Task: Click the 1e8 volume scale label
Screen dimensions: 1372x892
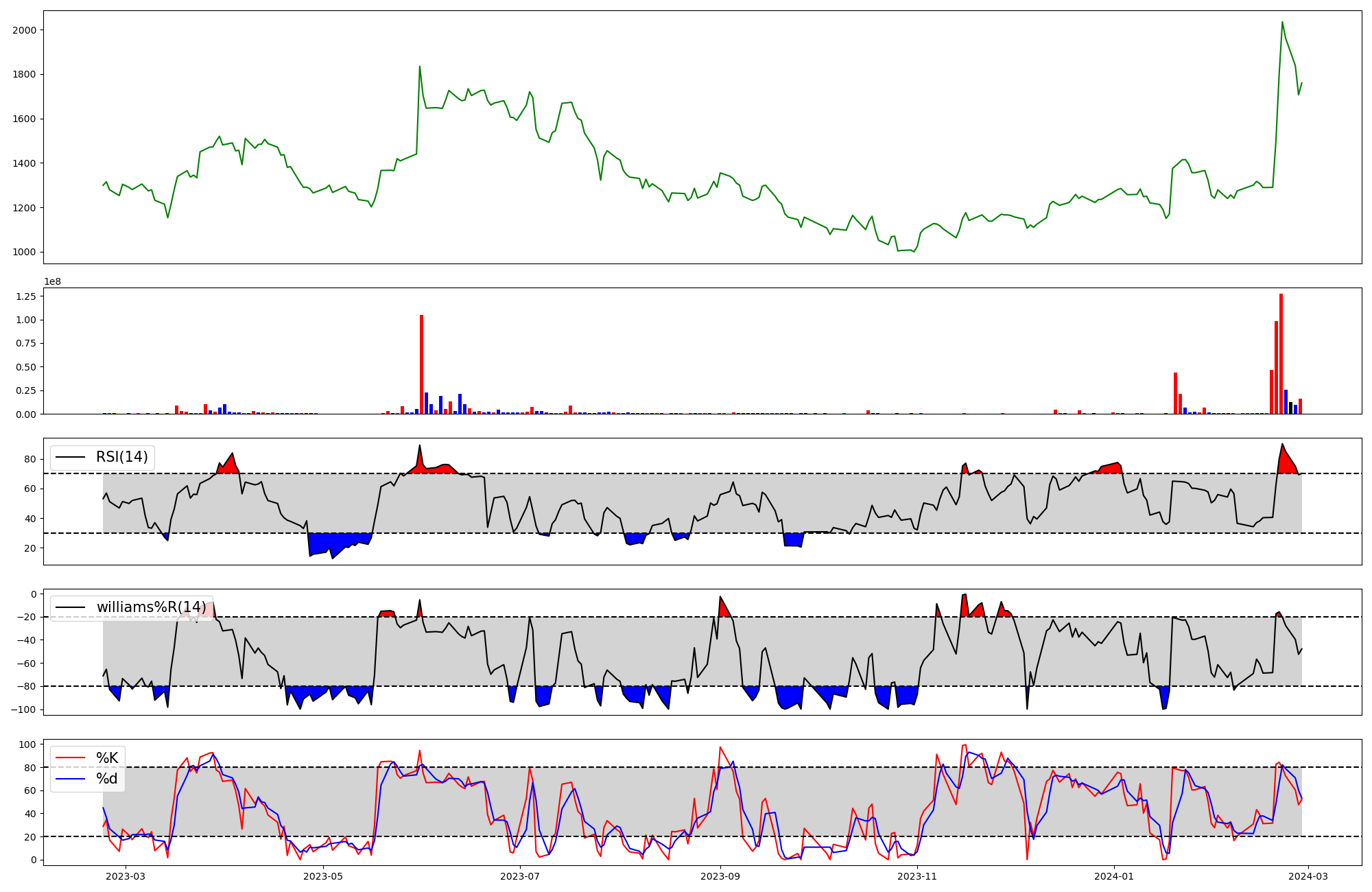Action: [54, 281]
